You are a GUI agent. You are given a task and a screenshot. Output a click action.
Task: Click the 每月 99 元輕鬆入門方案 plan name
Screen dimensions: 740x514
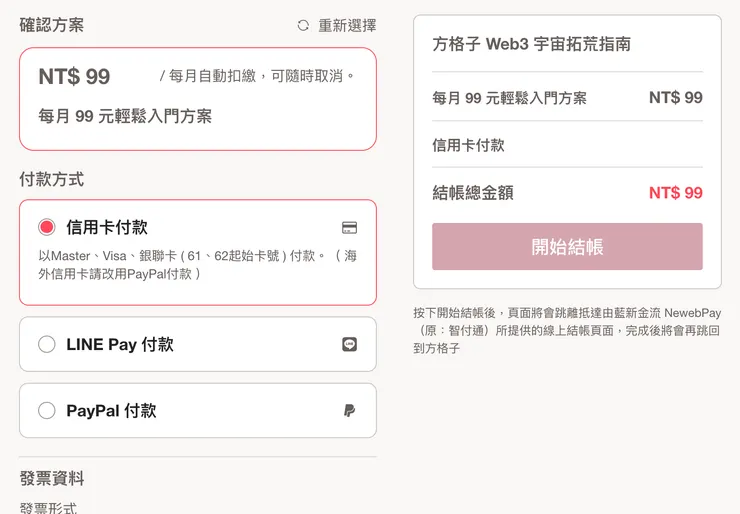125,116
